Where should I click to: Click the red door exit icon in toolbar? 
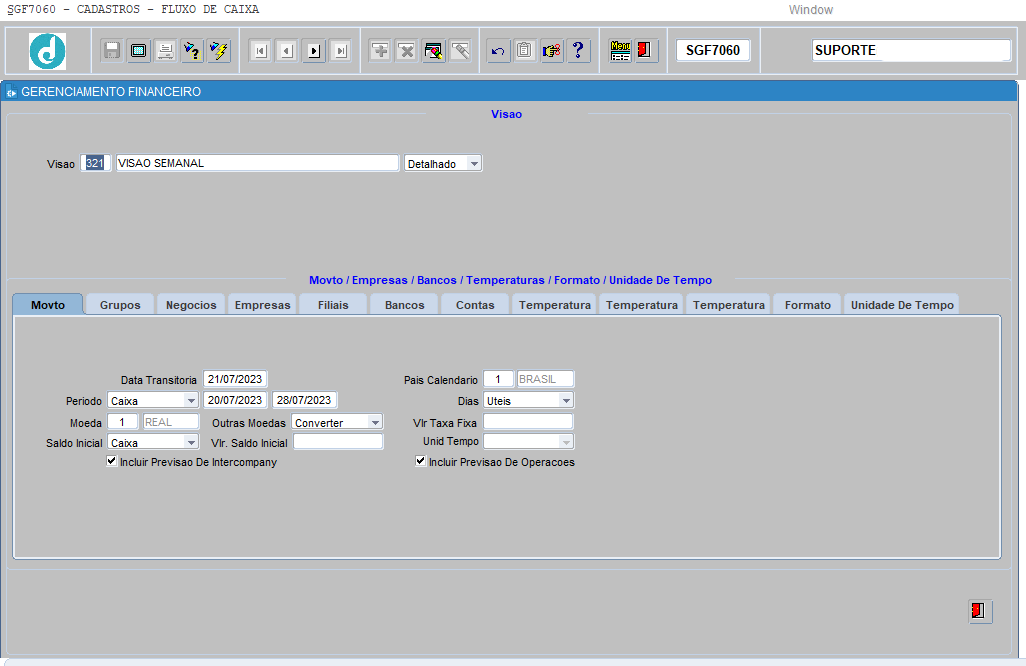(645, 50)
